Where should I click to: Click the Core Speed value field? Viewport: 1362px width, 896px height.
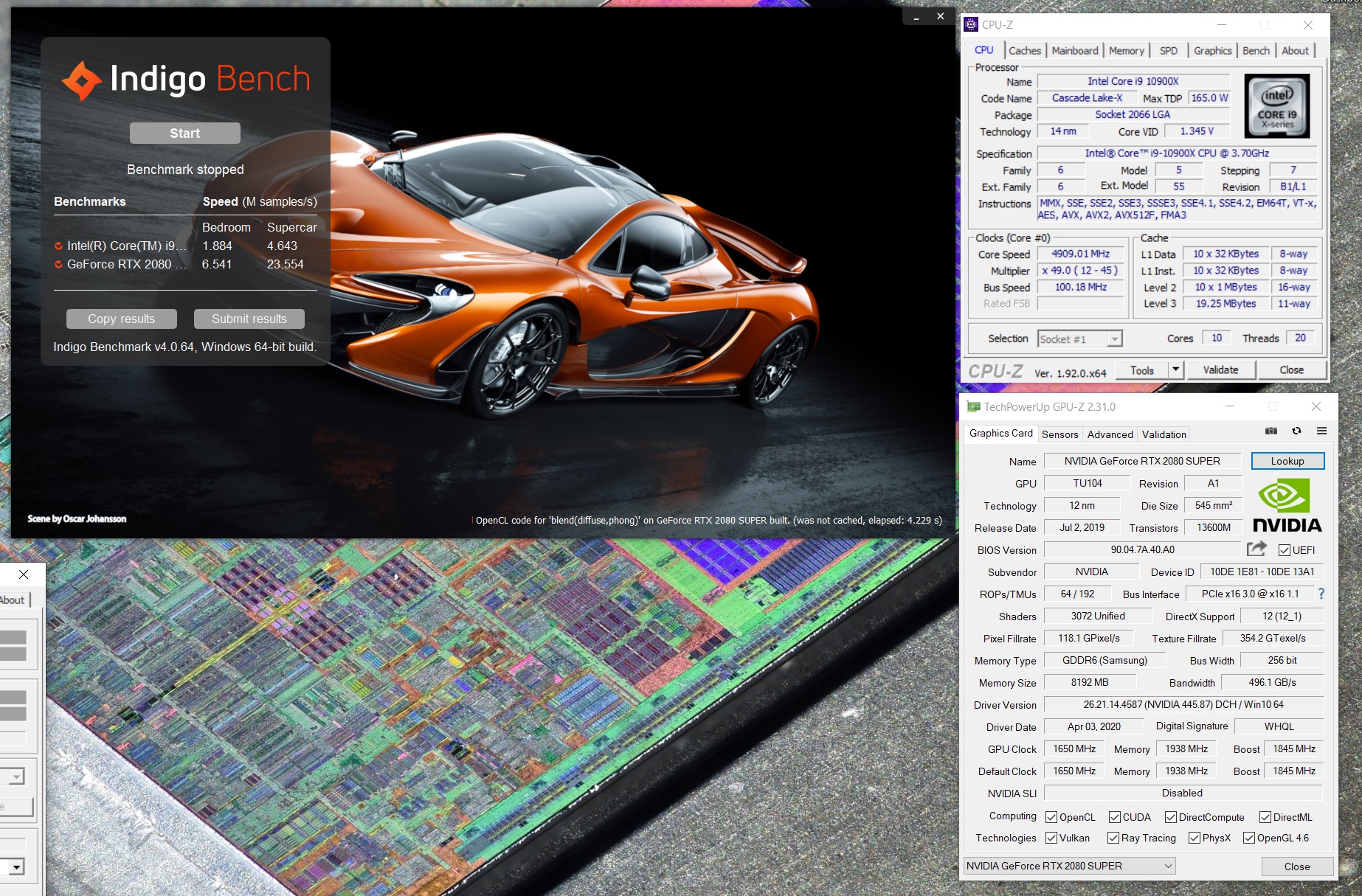click(1080, 254)
